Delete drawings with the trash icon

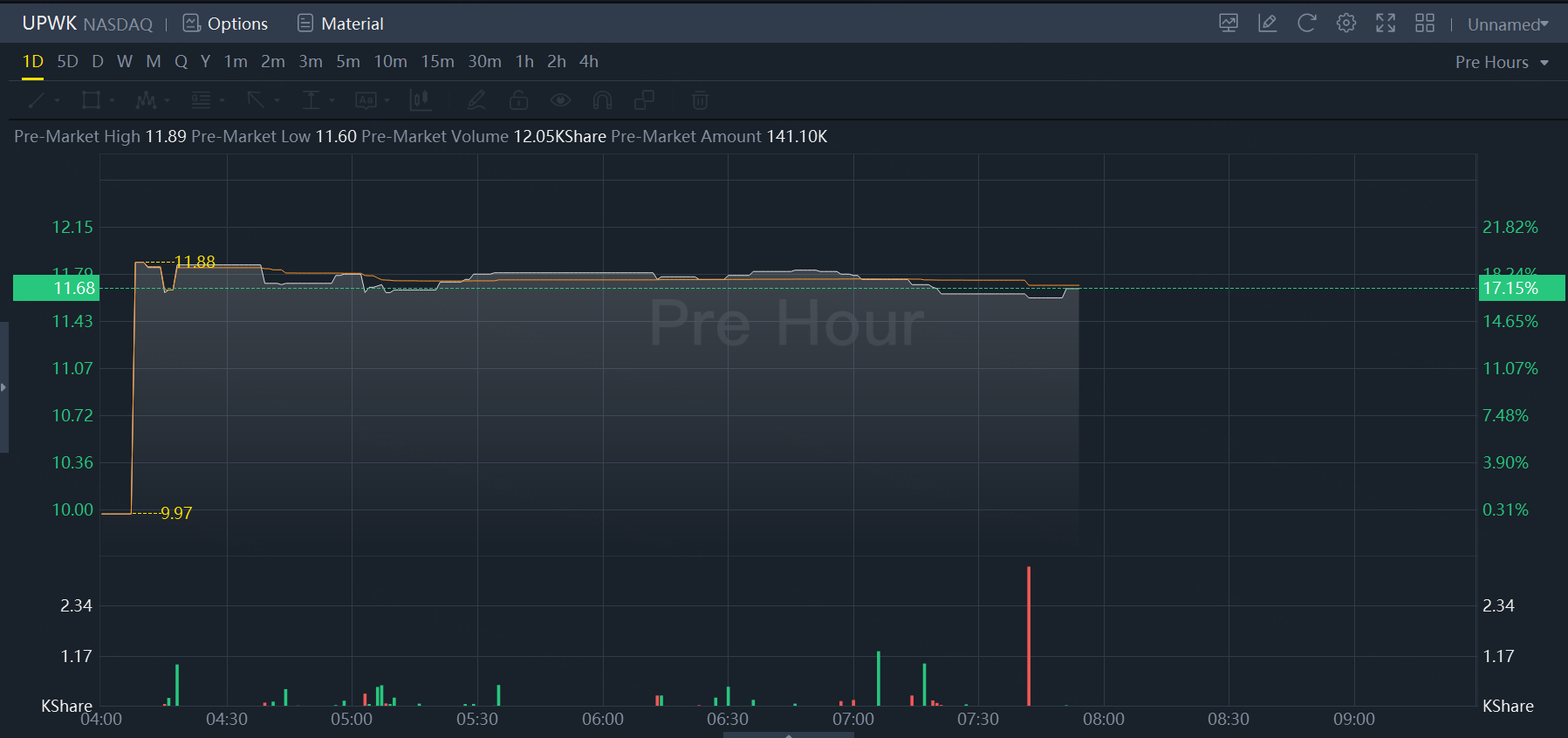point(700,100)
